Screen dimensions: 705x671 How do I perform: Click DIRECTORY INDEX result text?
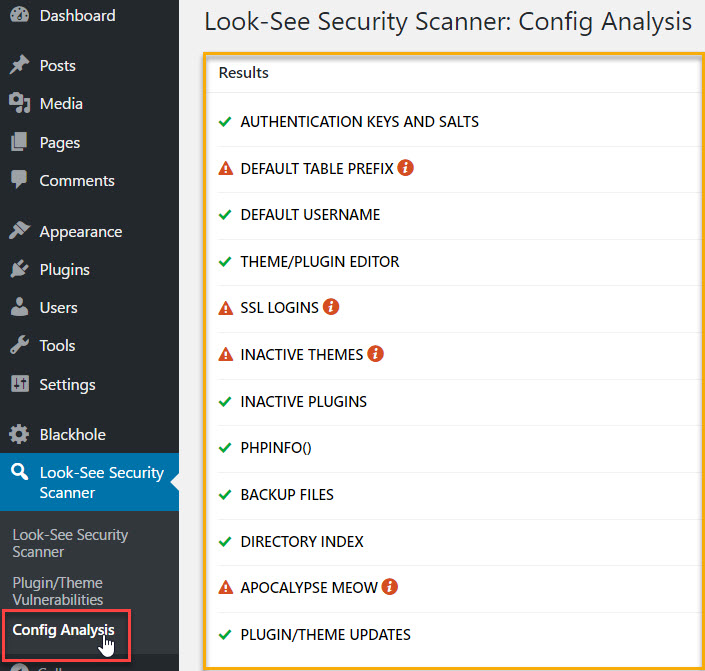click(302, 541)
